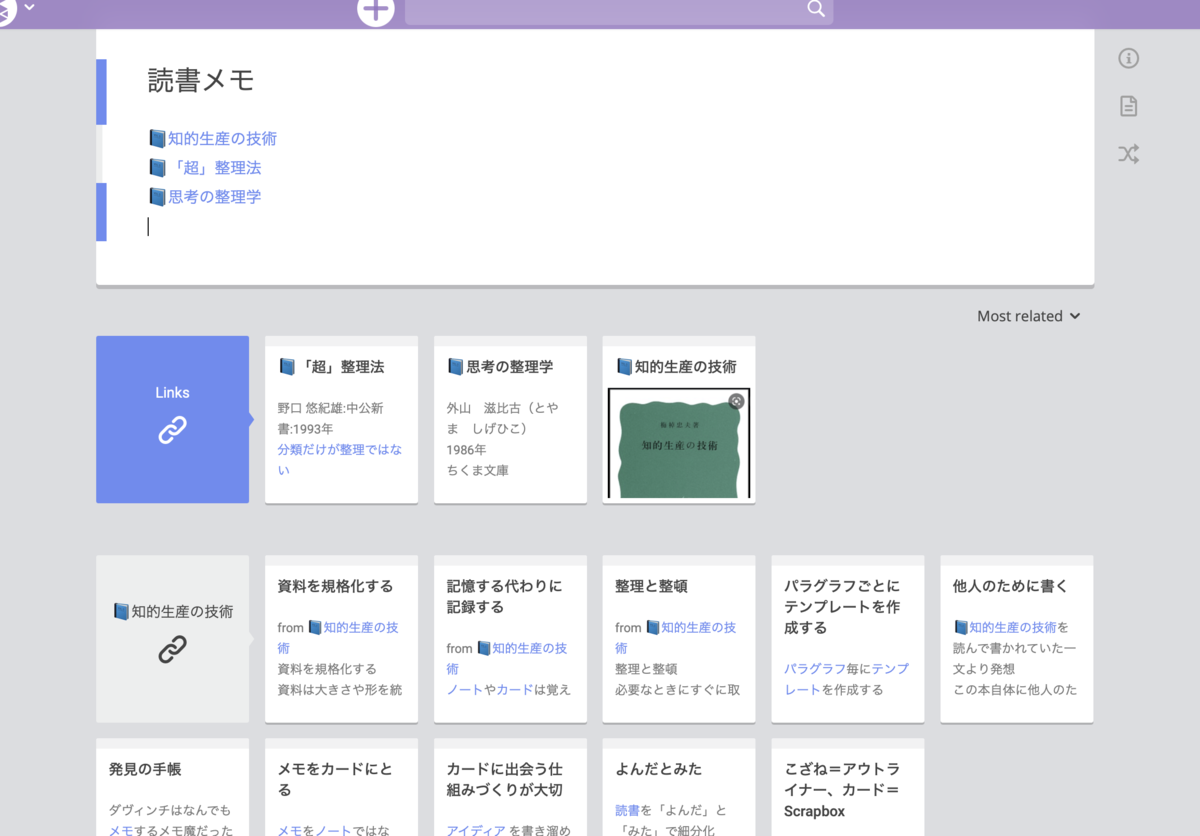The height and width of the screenshot is (836, 1200).
Task: Open the 思考の整理学 related card
Action: (x=510, y=419)
